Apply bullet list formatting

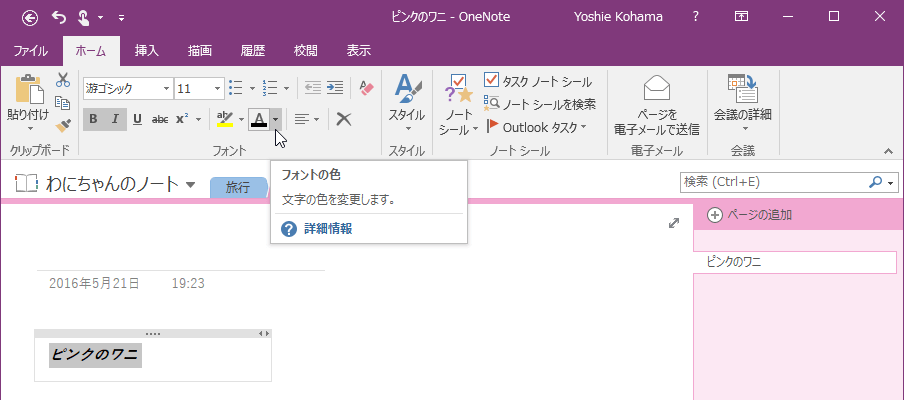(236, 88)
